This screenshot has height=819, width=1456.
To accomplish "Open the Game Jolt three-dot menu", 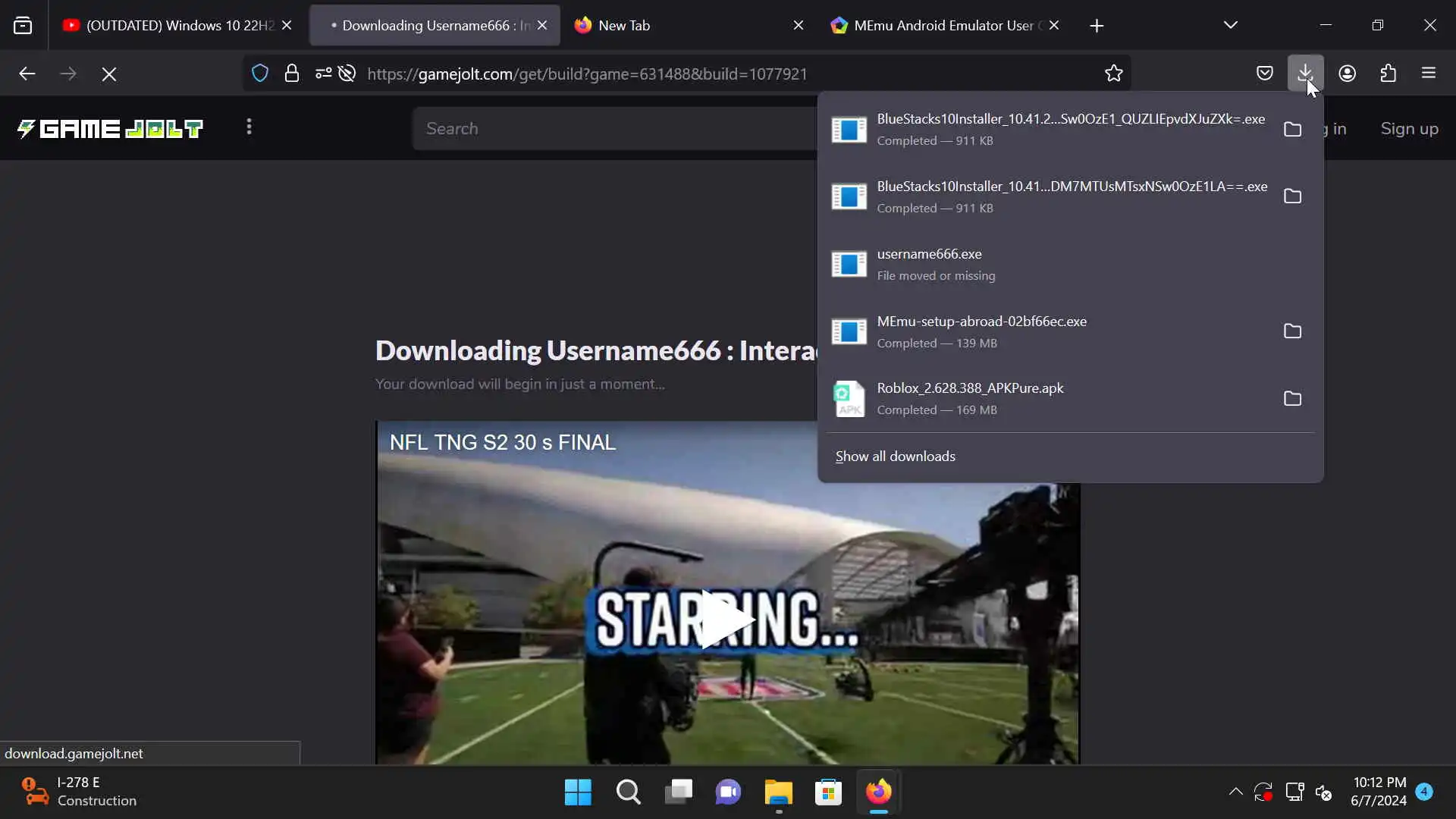I will pos(249,127).
